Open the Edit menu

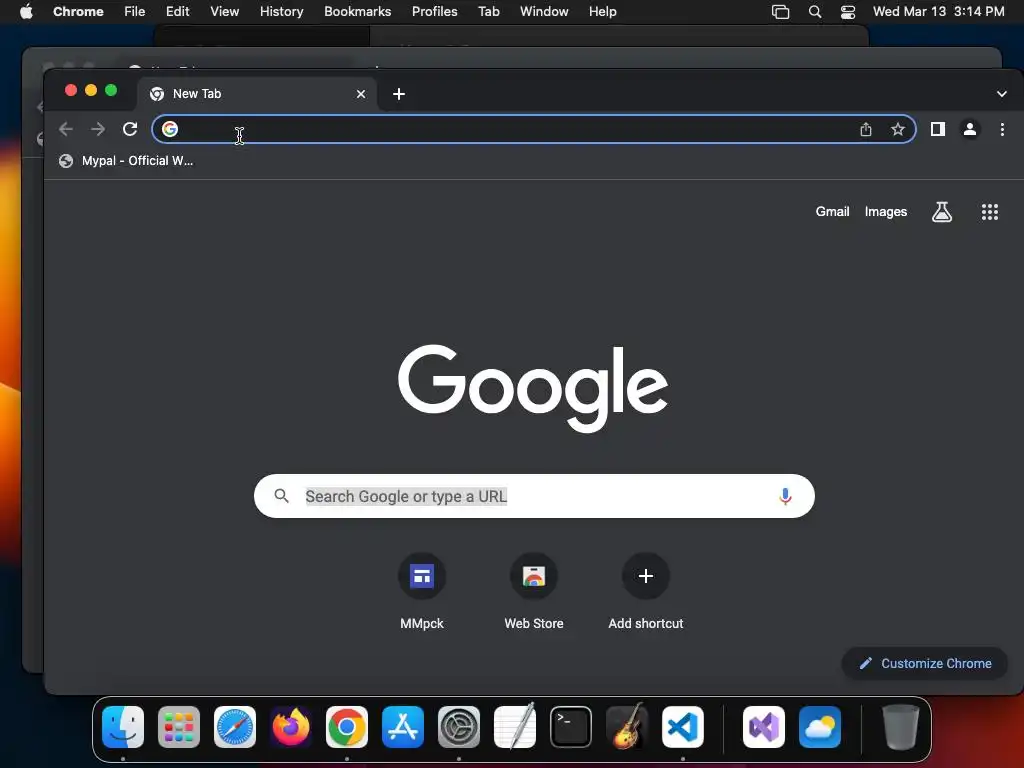[178, 11]
